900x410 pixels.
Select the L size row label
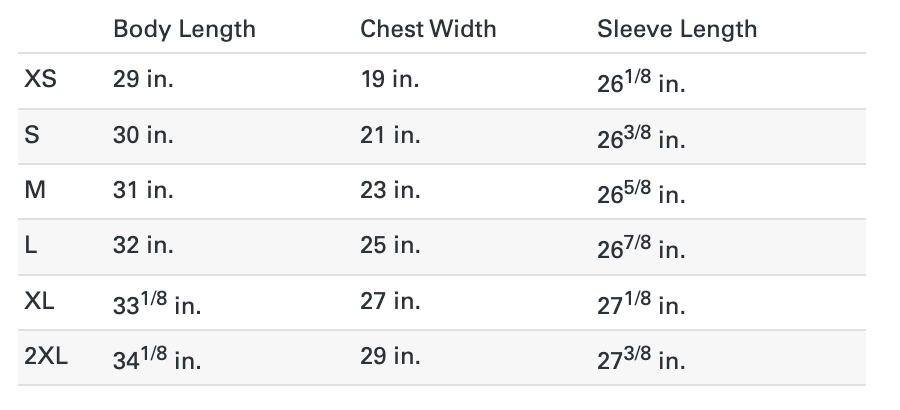(31, 246)
